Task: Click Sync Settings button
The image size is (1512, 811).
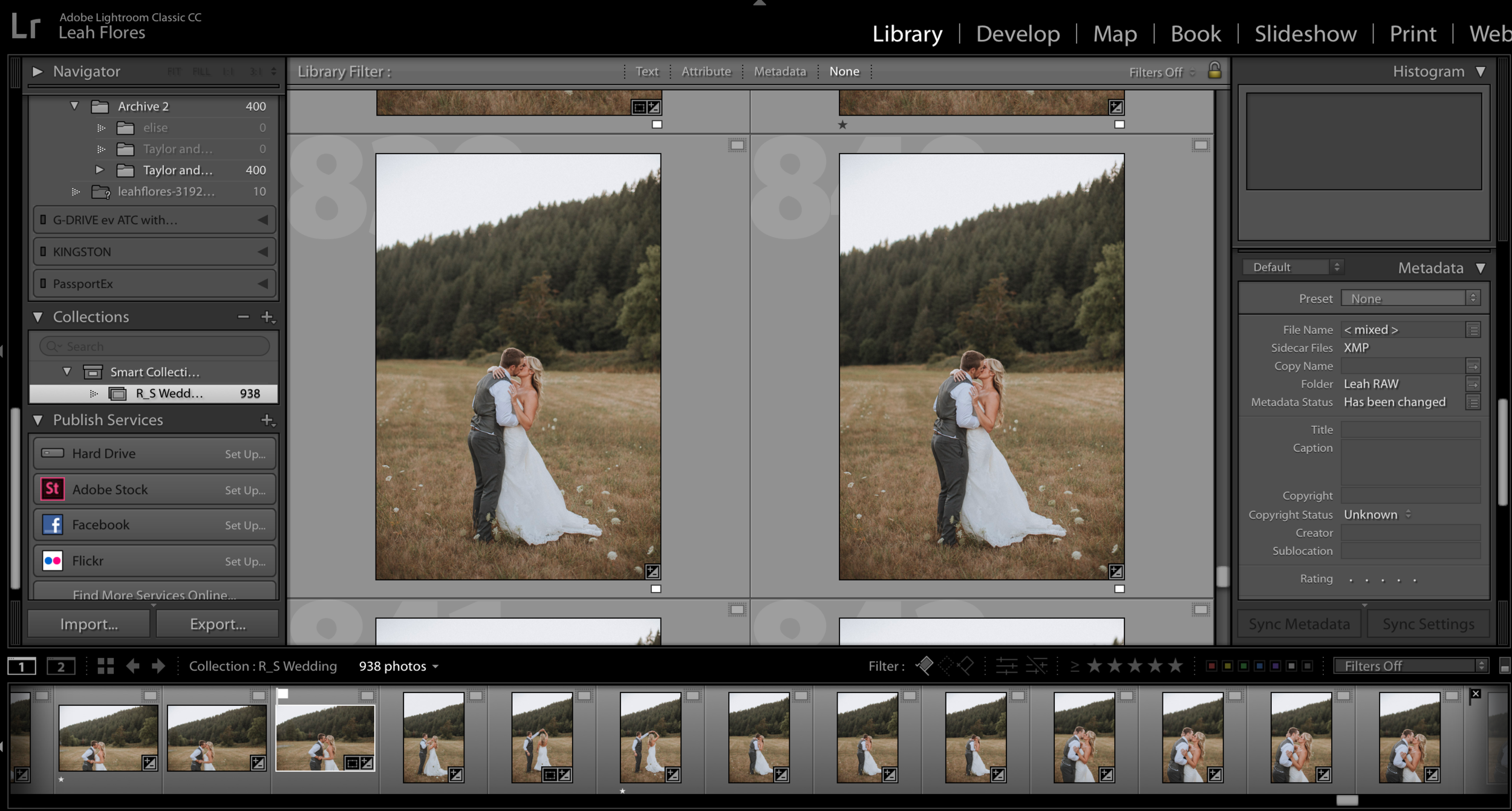Action: (1428, 624)
